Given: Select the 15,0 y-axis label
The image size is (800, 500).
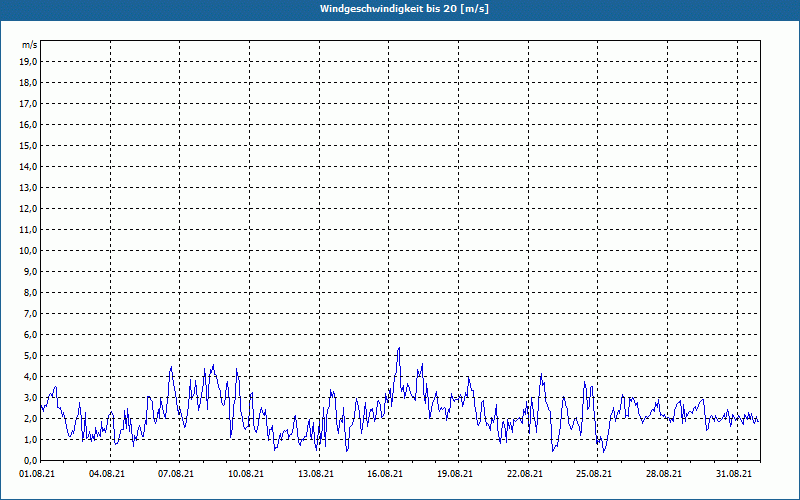Looking at the screenshot, I should (28, 145).
